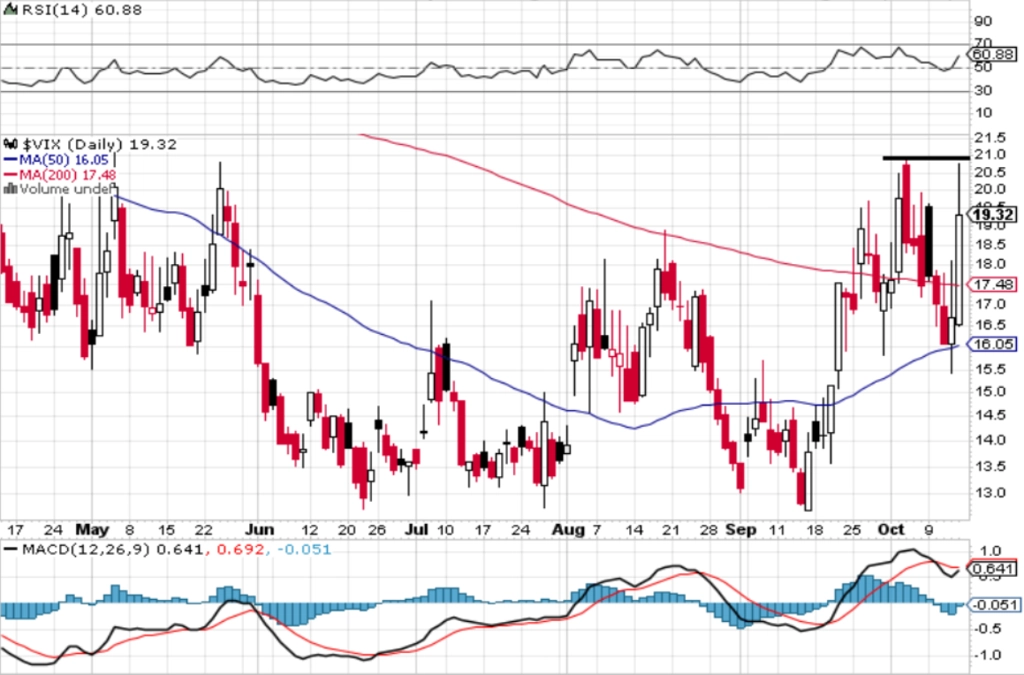1024x675 pixels.
Task: Click the 60.88 RSI value tag
Action: [993, 54]
